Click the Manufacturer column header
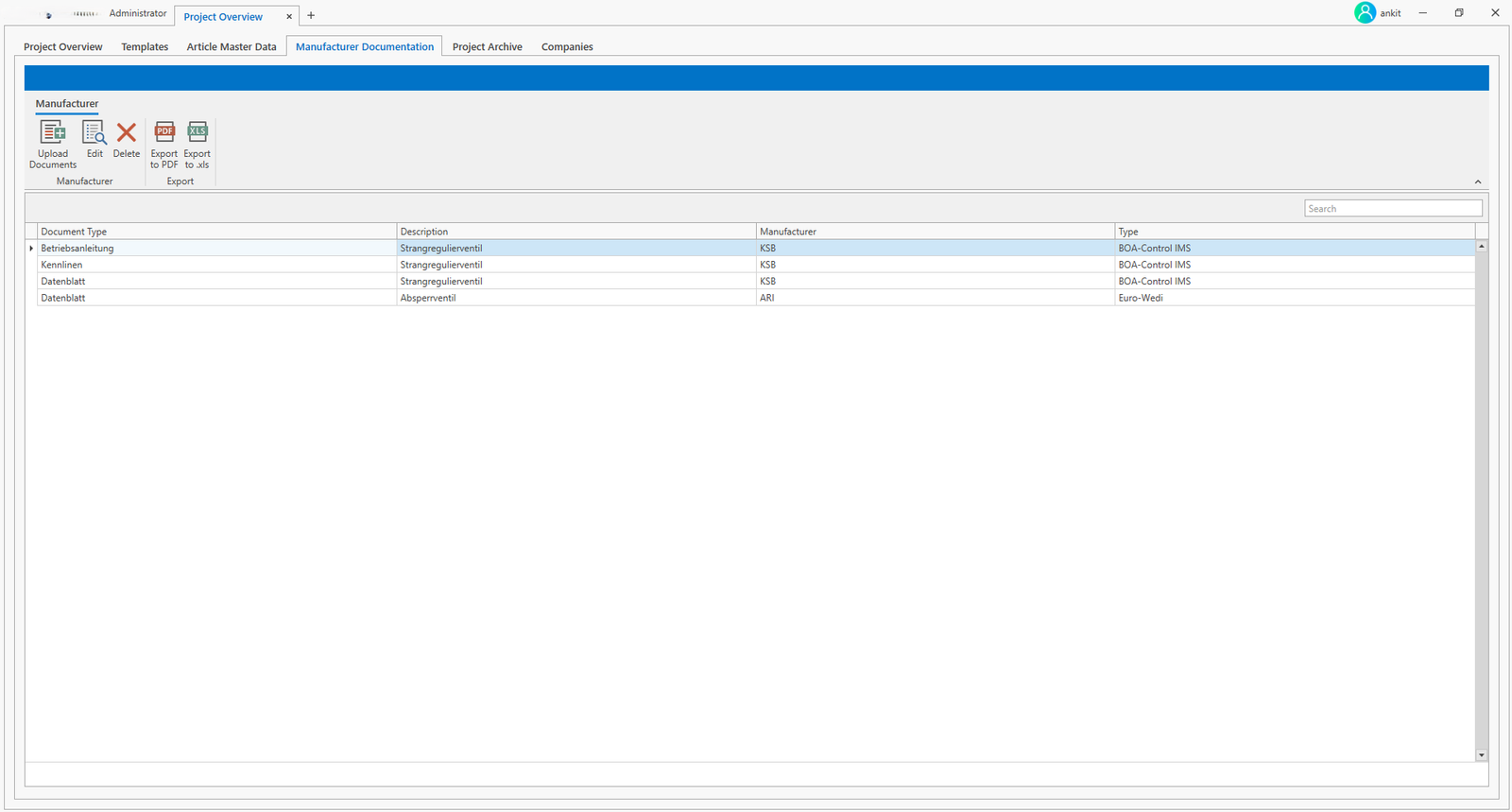The width and height of the screenshot is (1512, 812). 935,232
